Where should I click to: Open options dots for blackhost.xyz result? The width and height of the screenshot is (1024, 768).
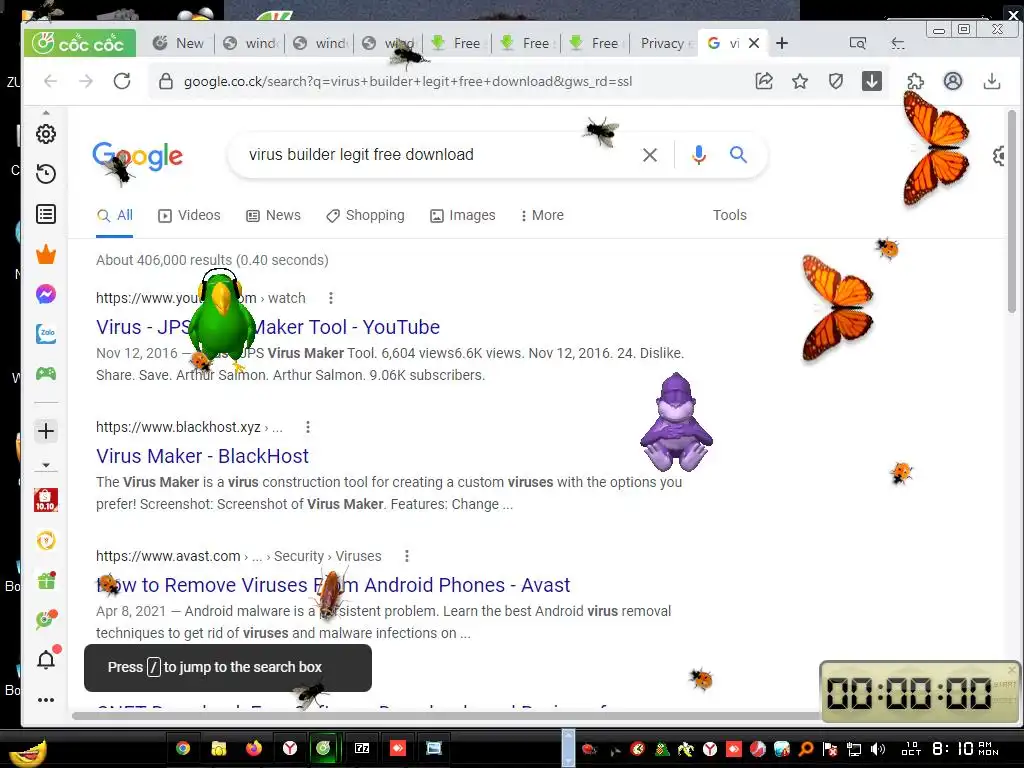tap(308, 427)
